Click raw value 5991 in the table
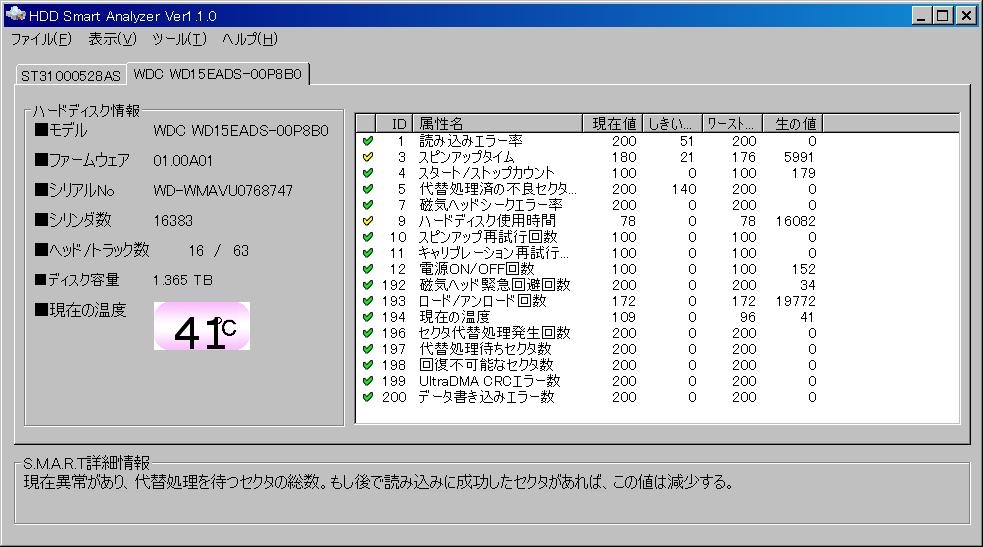983x547 pixels. pyautogui.click(x=799, y=157)
